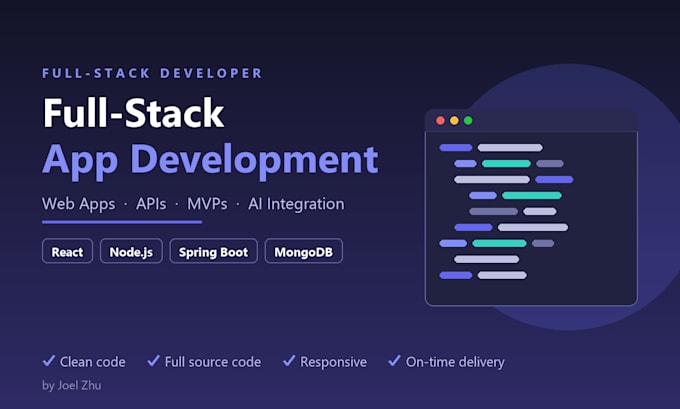This screenshot has height=409, width=680.
Task: Click the 'Responsive' label
Action: click(333, 362)
